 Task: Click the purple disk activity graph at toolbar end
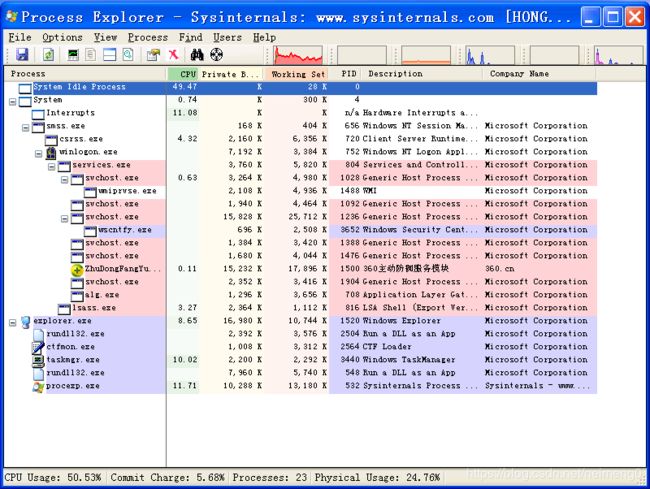[618, 55]
